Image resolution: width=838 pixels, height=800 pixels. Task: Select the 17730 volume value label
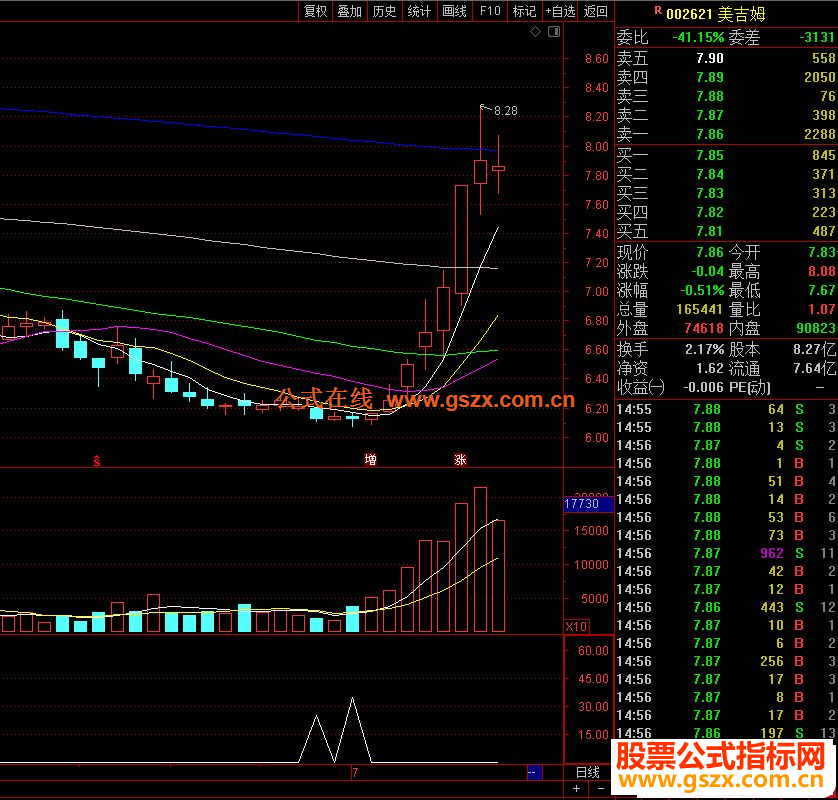click(588, 504)
